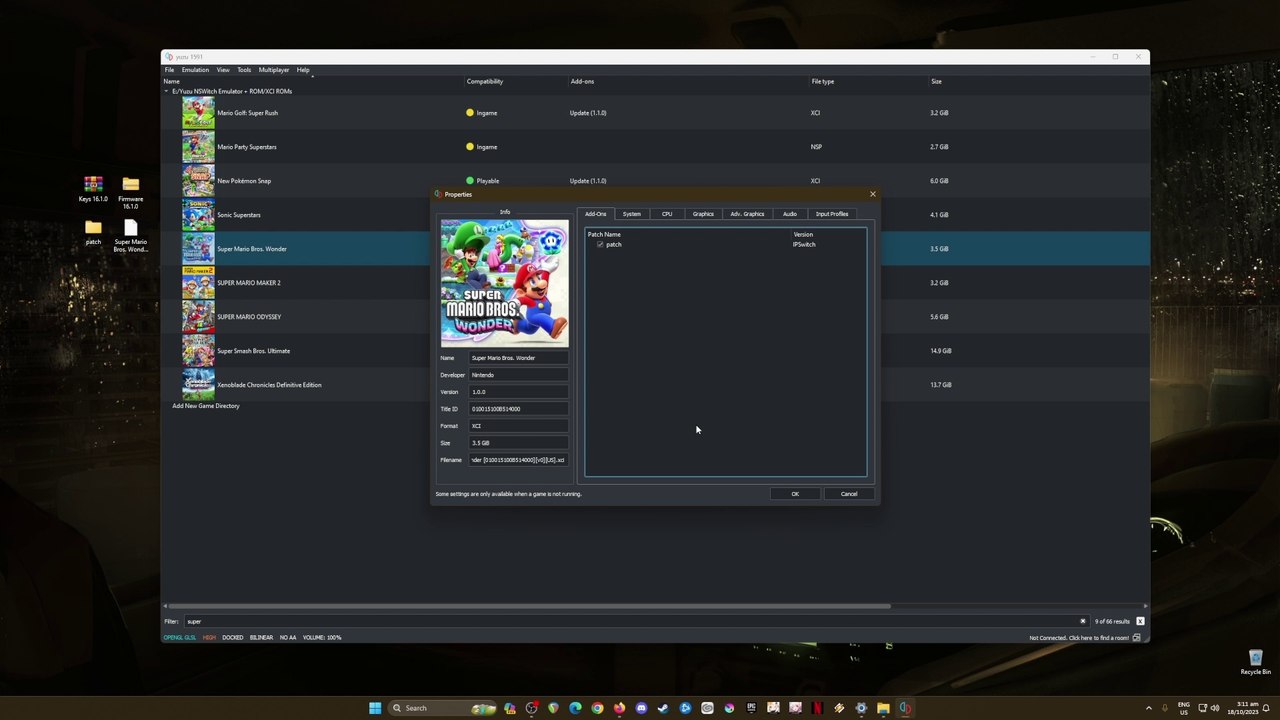1280x720 pixels.
Task: Open the Tools menu
Action: (244, 70)
